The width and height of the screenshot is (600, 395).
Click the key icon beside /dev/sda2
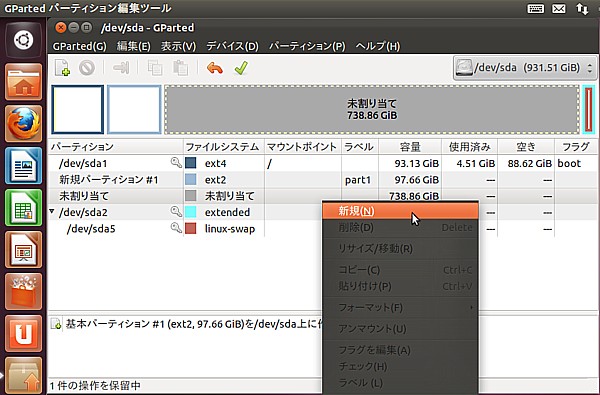pos(176,211)
